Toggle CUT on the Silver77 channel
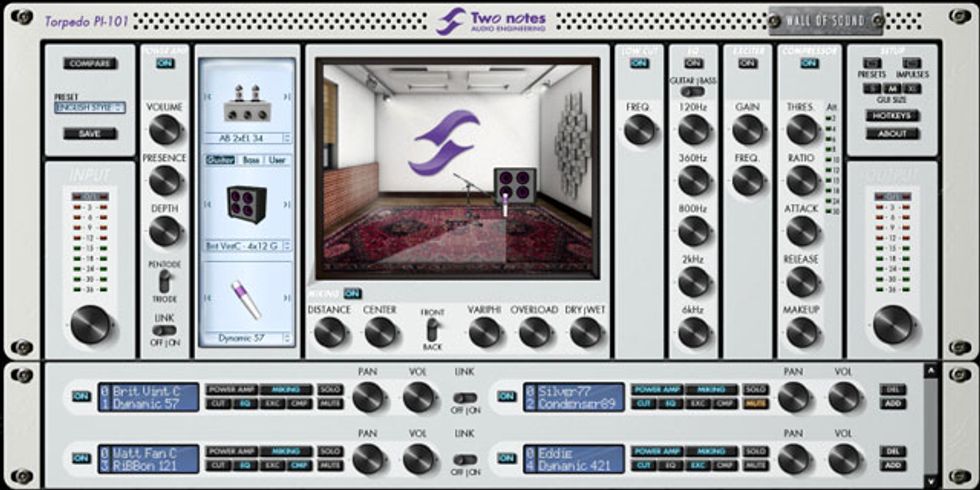The width and height of the screenshot is (980, 490). pos(642,404)
